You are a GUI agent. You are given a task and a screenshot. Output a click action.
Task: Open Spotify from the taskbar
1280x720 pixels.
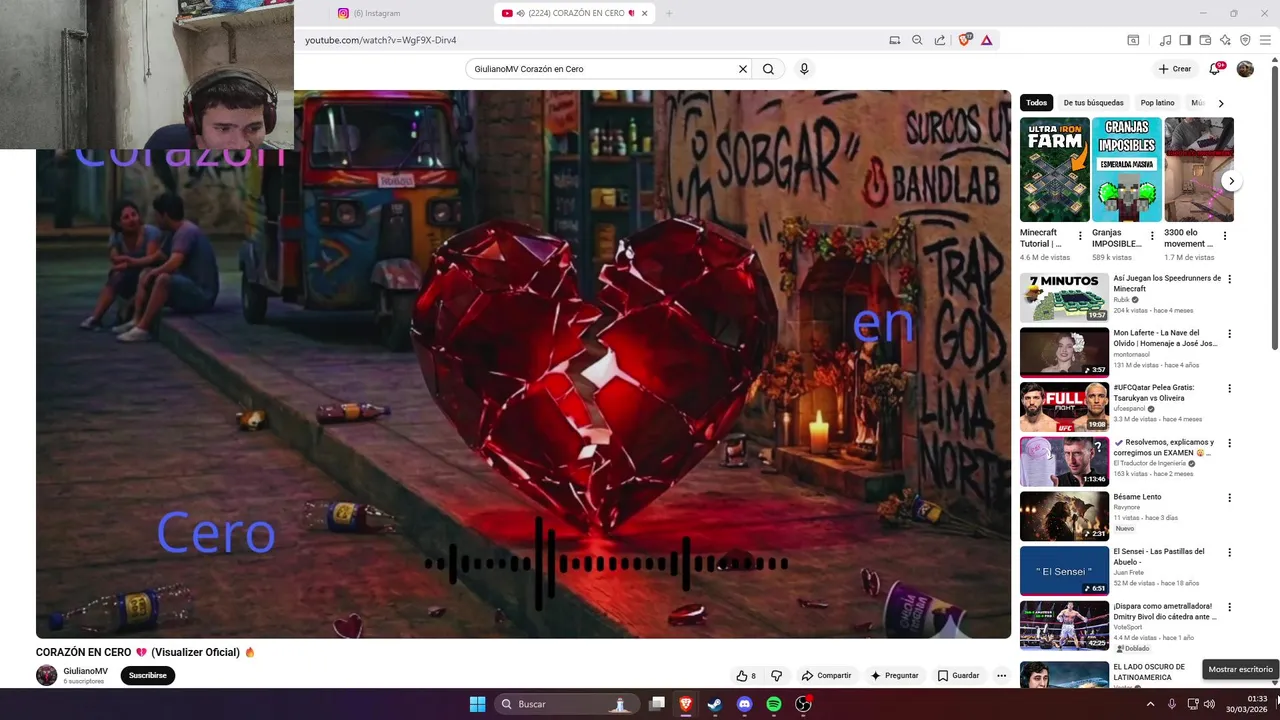(x=774, y=704)
